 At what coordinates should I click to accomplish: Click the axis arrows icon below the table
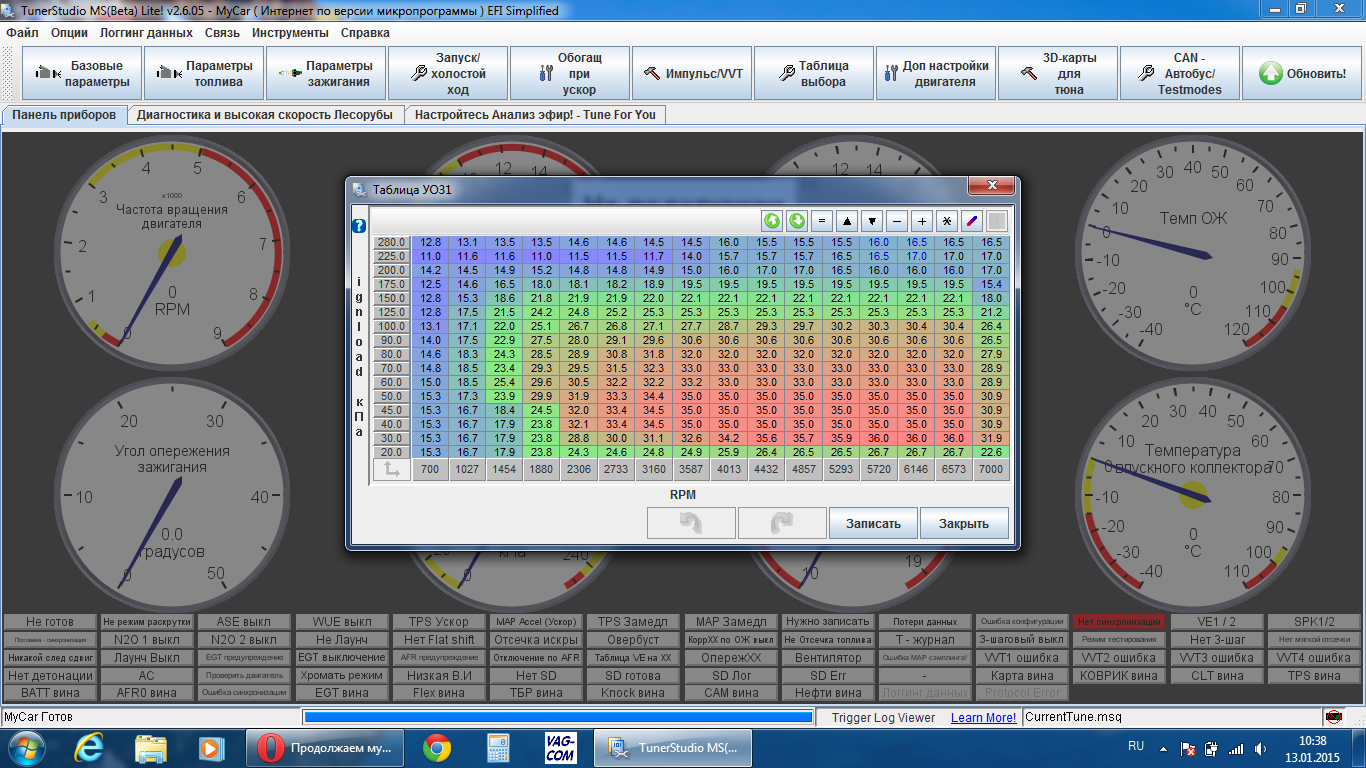392,469
